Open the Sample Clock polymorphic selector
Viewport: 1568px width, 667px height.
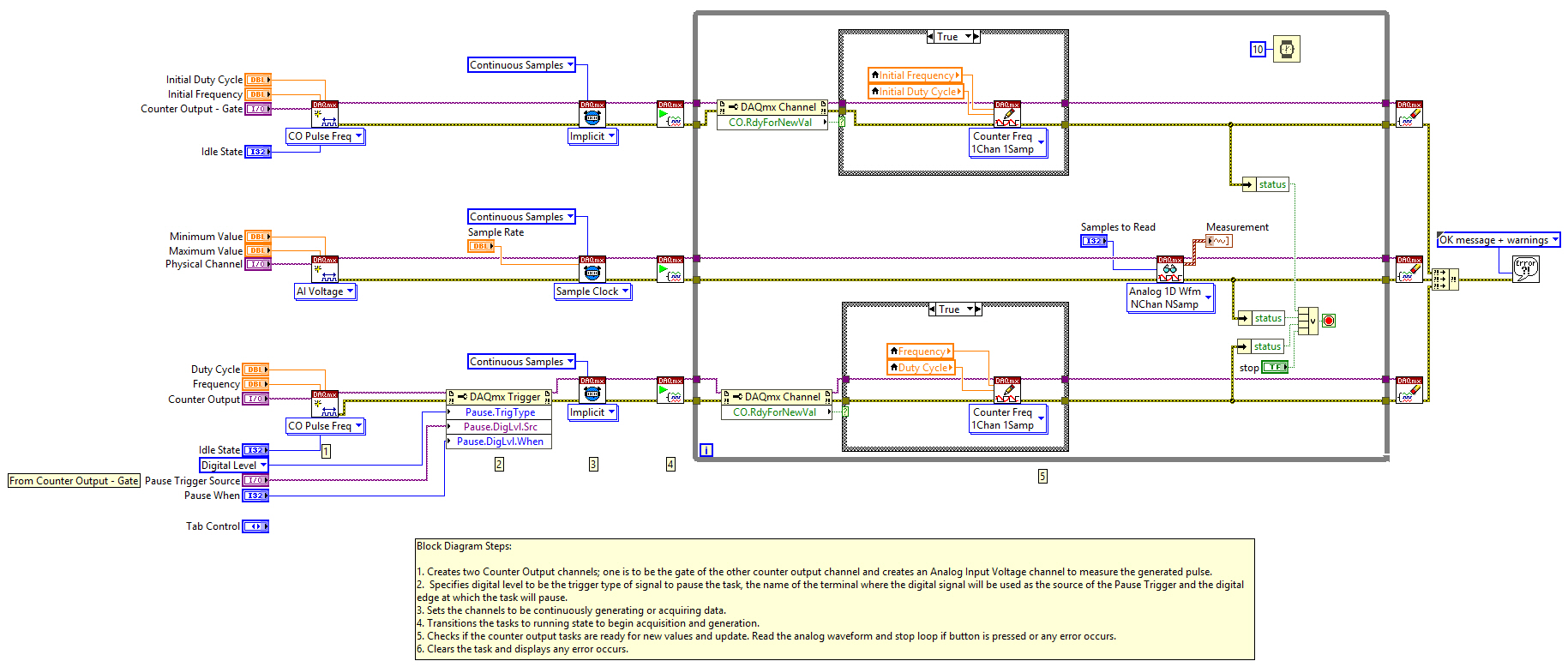point(593,291)
